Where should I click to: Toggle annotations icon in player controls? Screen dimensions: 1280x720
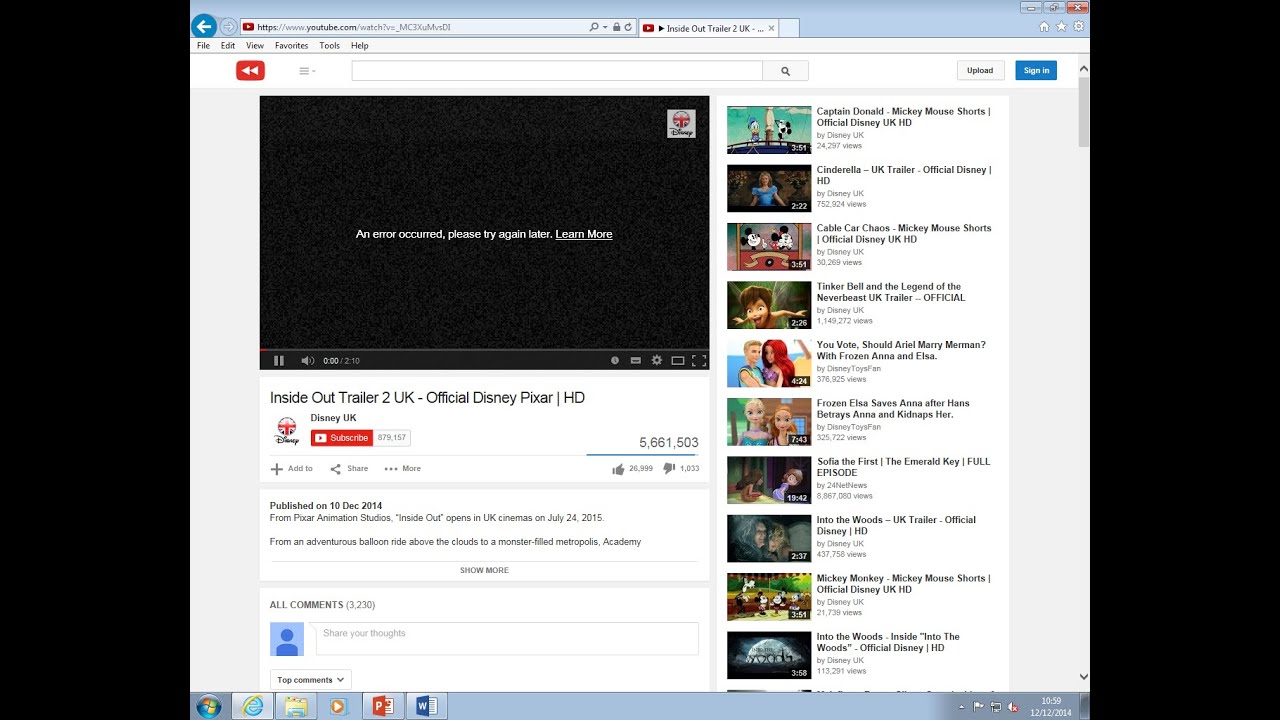tap(615, 361)
